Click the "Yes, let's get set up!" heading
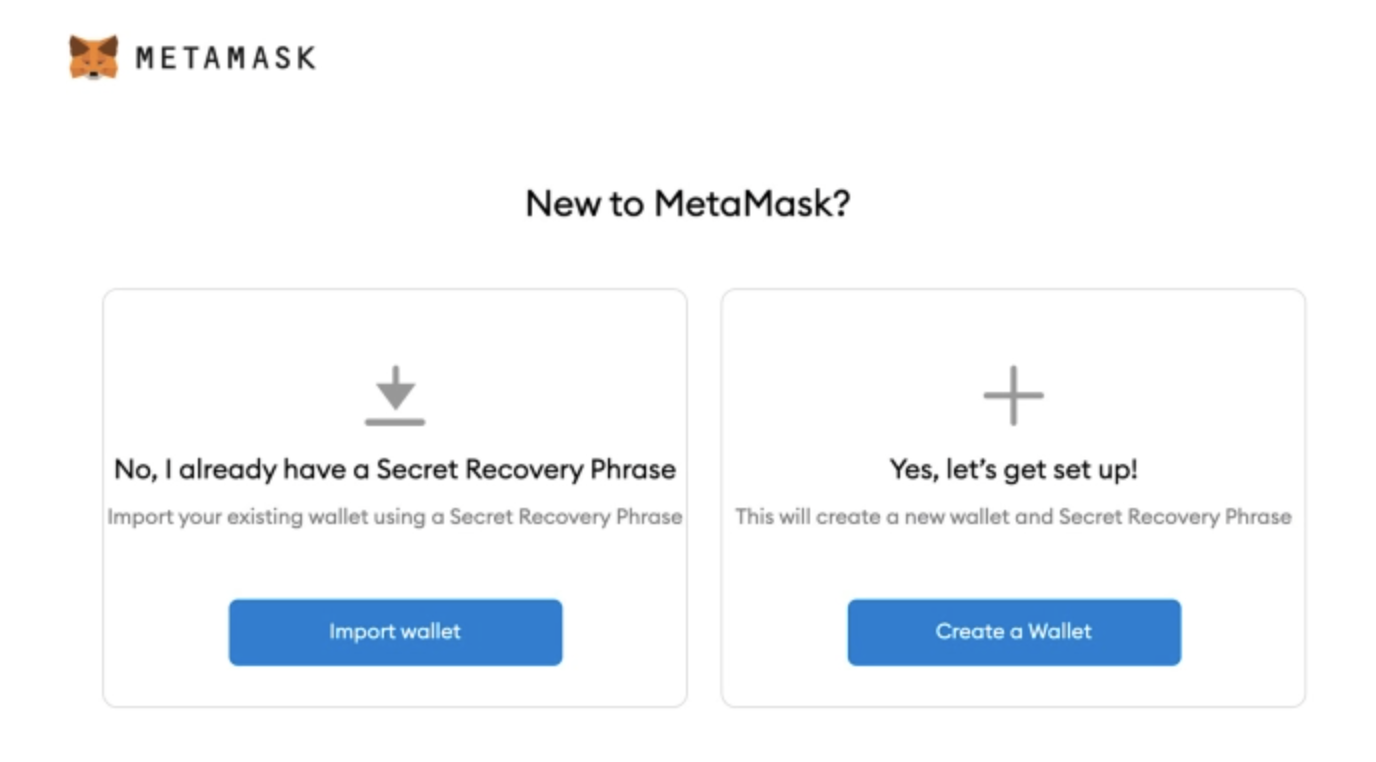This screenshot has width=1376, height=762. click(x=1013, y=469)
